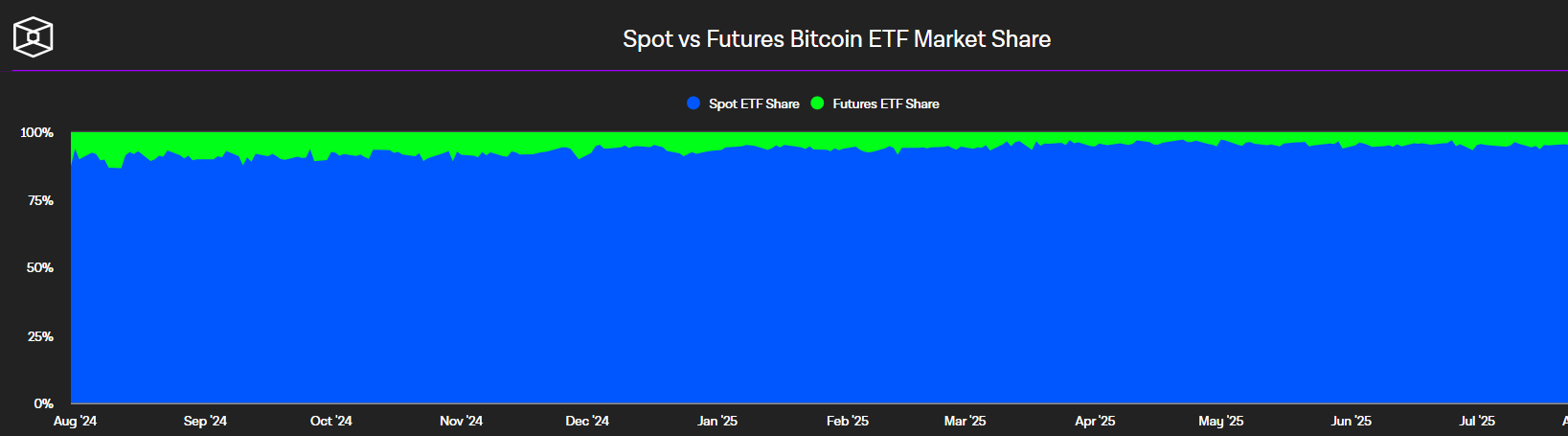Select the Feb '25 x-axis label
1568x436 pixels.
(847, 421)
